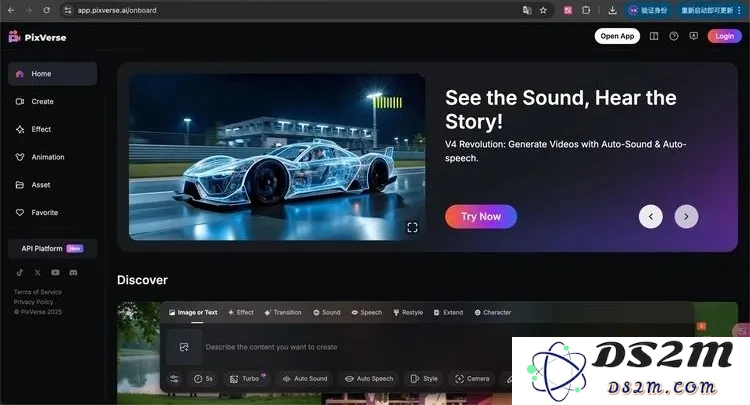Click the racing car banner video
The image size is (750, 405).
(x=277, y=157)
